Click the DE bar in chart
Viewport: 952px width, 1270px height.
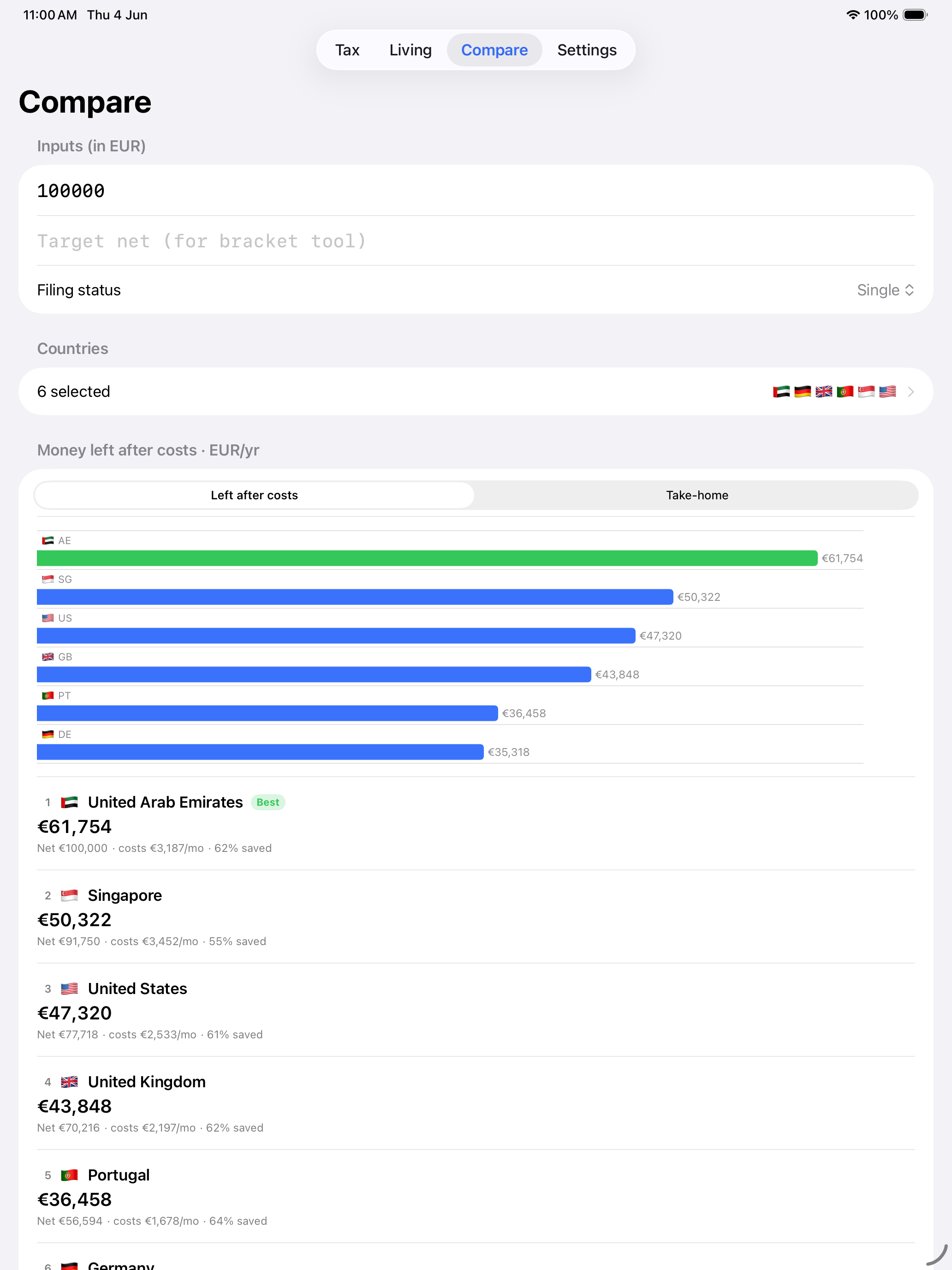260,752
